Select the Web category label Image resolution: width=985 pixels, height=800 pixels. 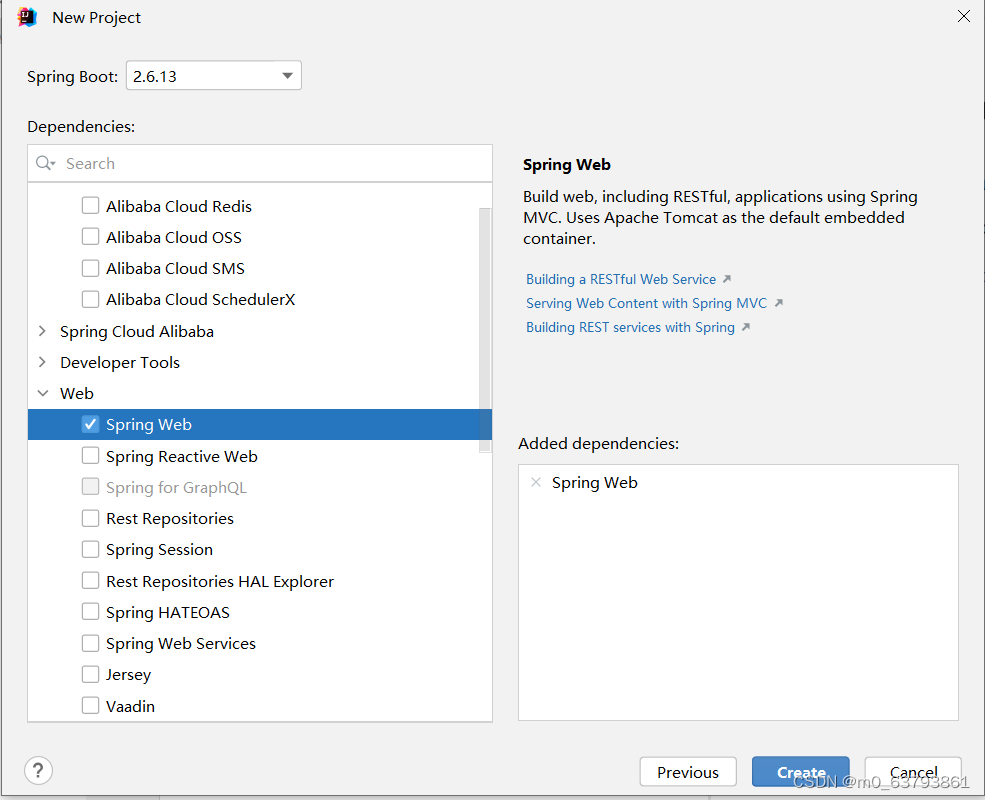pyautogui.click(x=77, y=393)
